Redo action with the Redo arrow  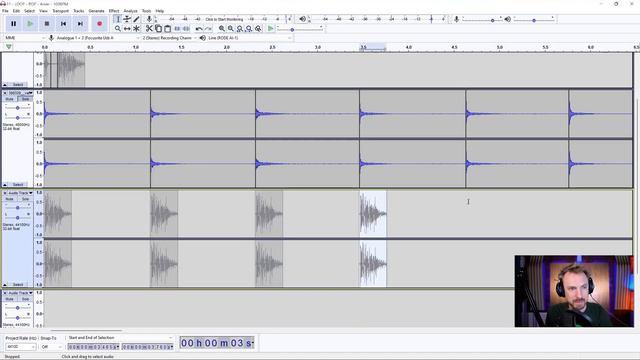(208, 29)
